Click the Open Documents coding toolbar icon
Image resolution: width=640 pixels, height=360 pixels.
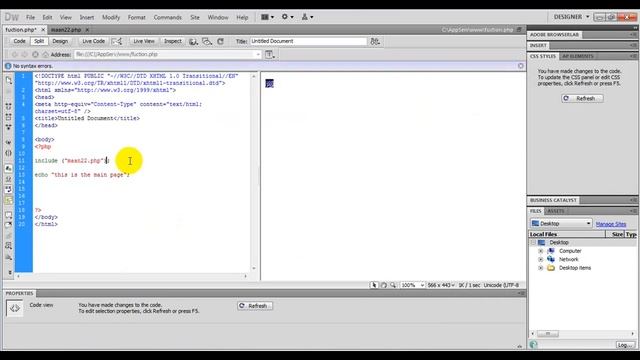pos(9,80)
